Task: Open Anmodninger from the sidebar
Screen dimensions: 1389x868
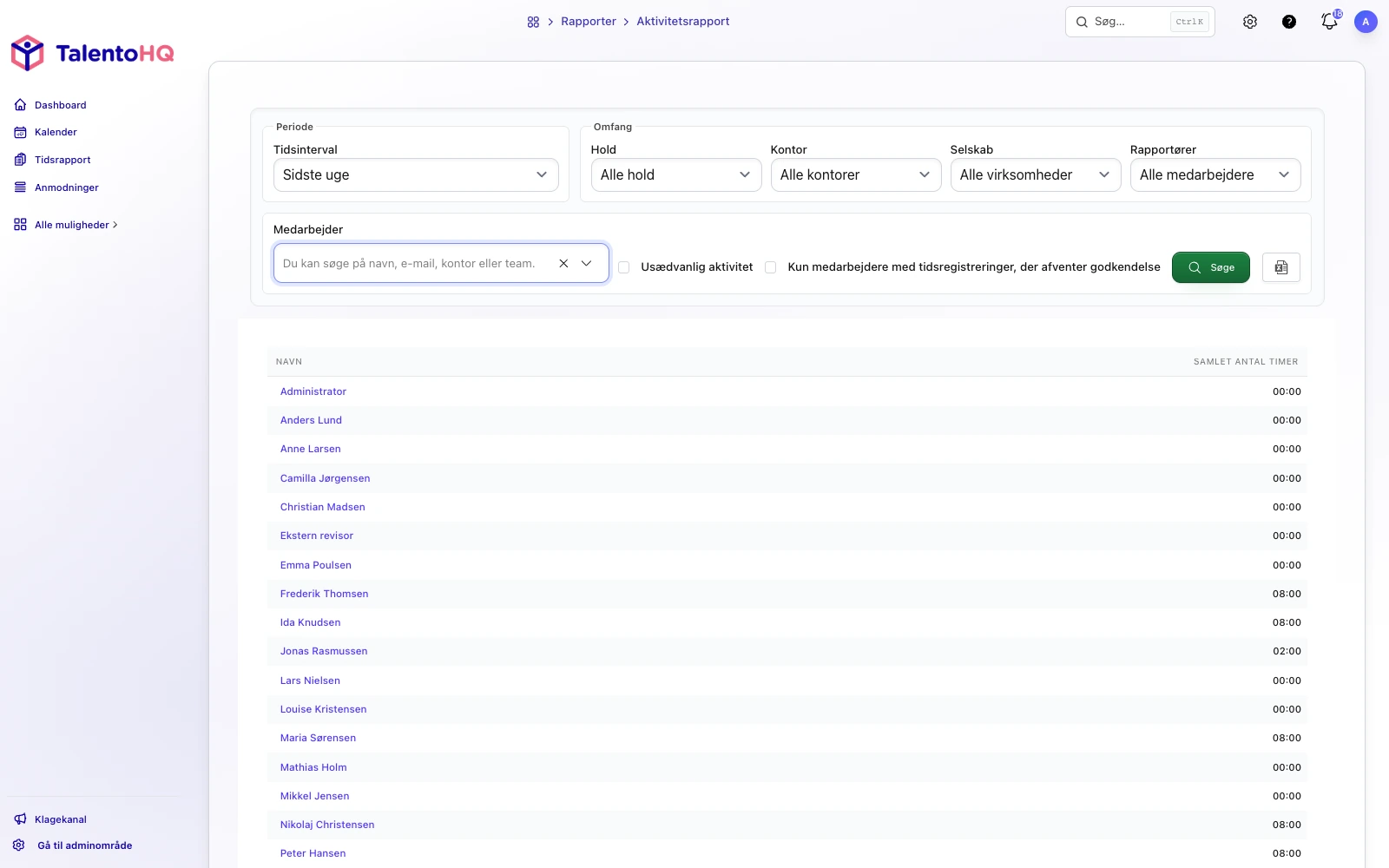Action: point(67,187)
